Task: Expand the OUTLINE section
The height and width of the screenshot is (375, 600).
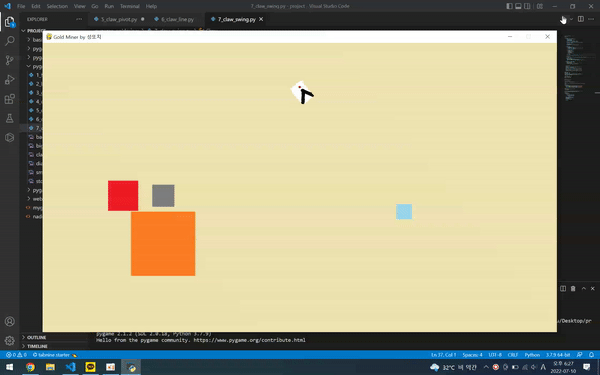Action: 36,337
